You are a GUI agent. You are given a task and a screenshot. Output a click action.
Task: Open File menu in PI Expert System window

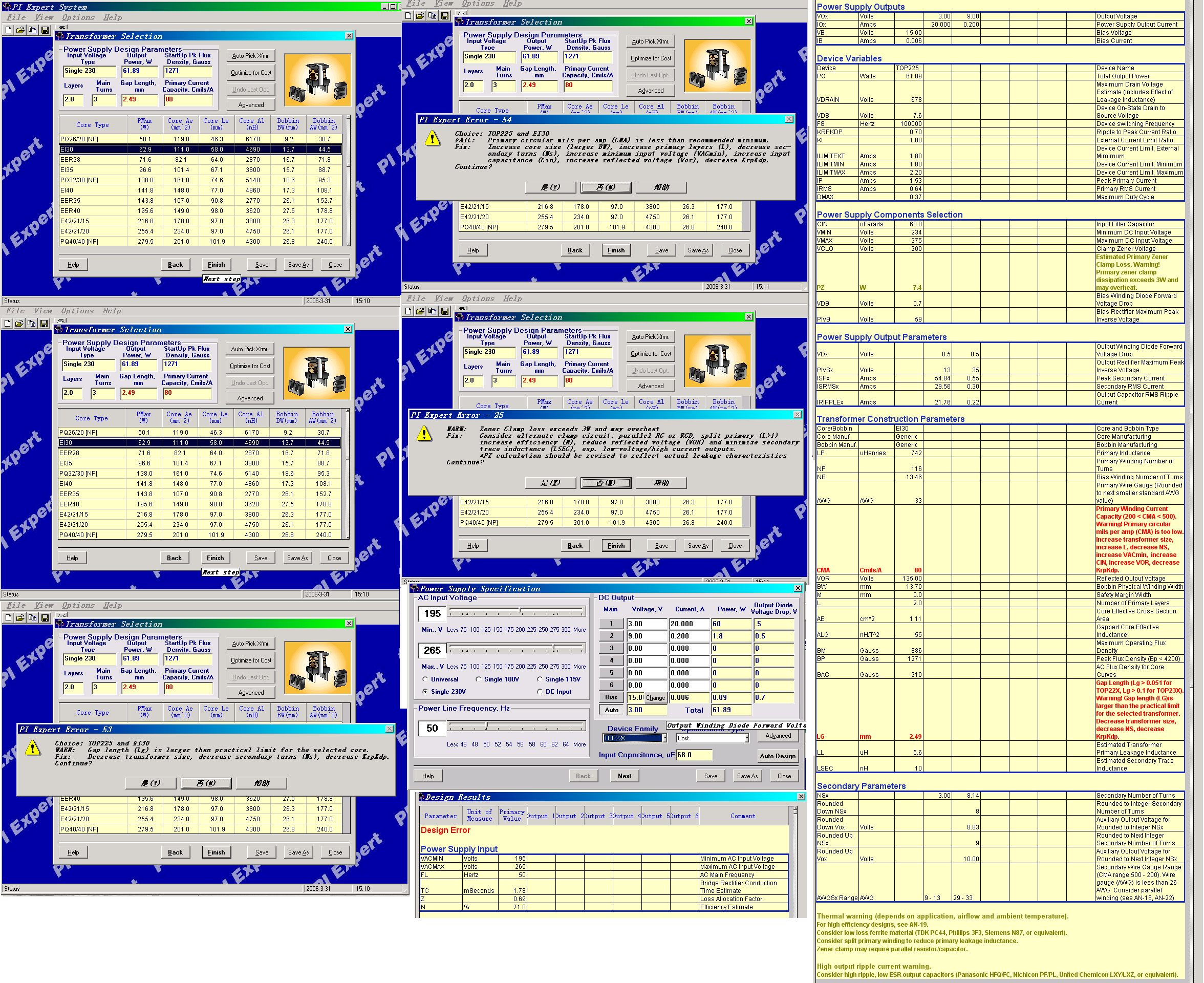(16, 17)
